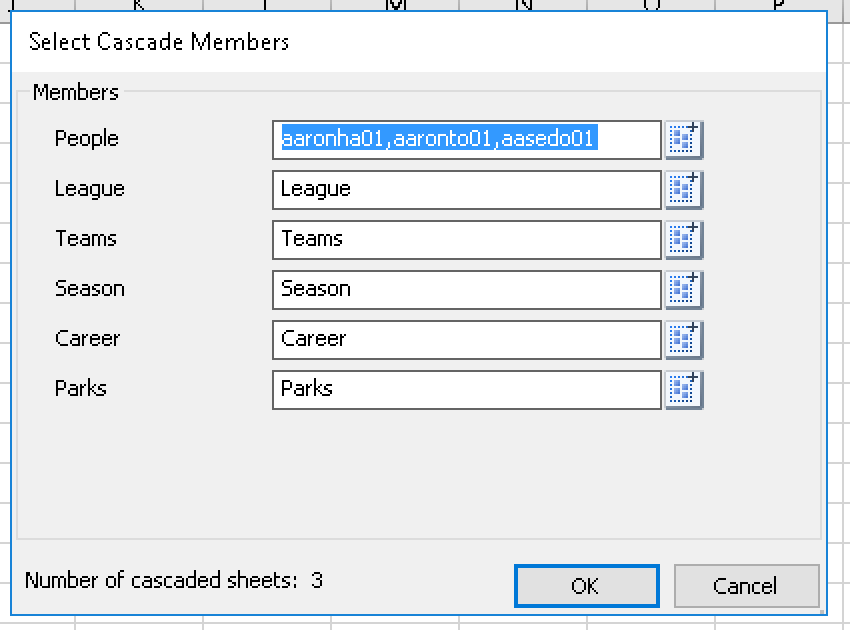Cancel the Select Cascade Members dialog
This screenshot has height=630, width=850.
[x=746, y=586]
